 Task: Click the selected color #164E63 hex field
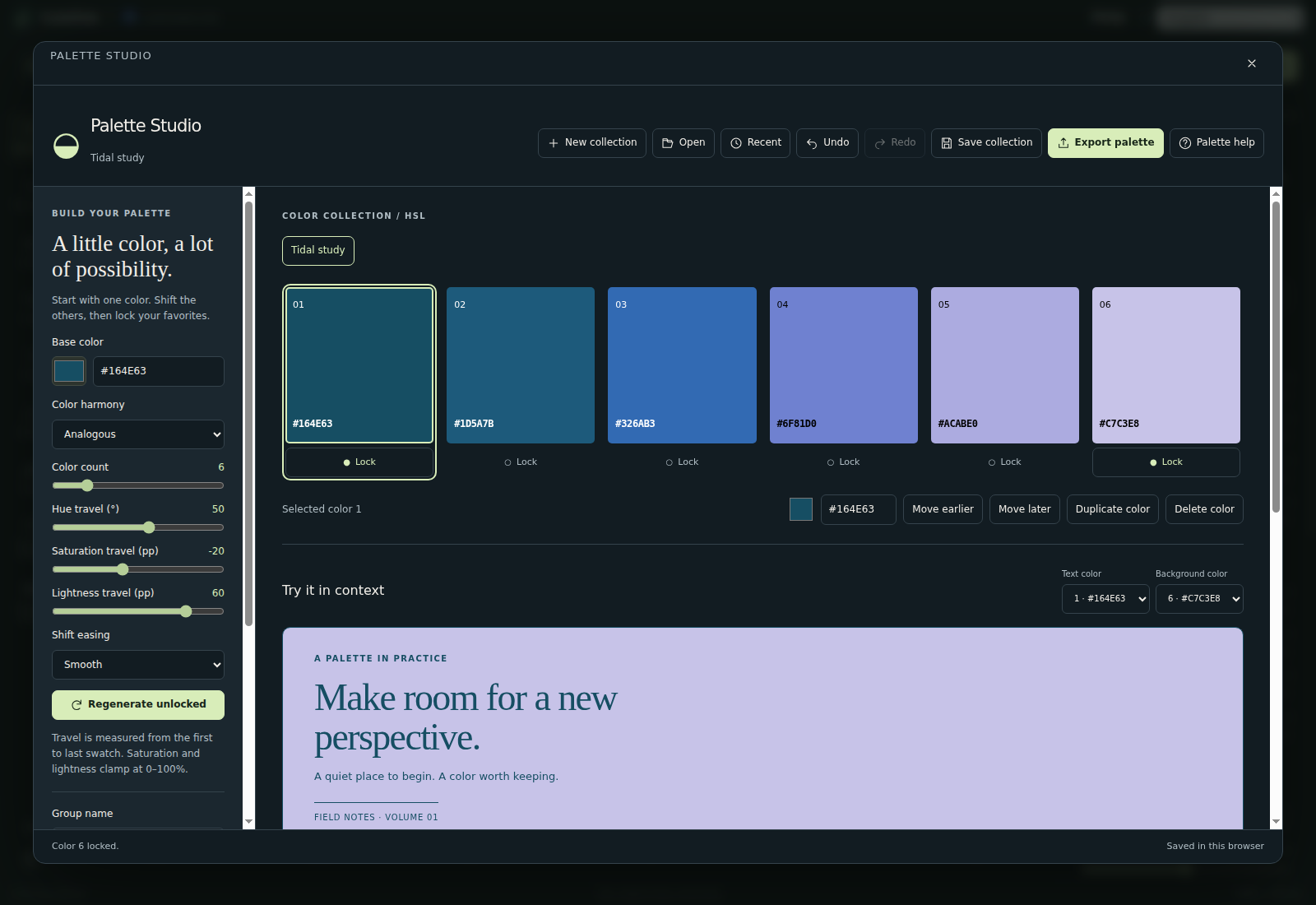(859, 509)
